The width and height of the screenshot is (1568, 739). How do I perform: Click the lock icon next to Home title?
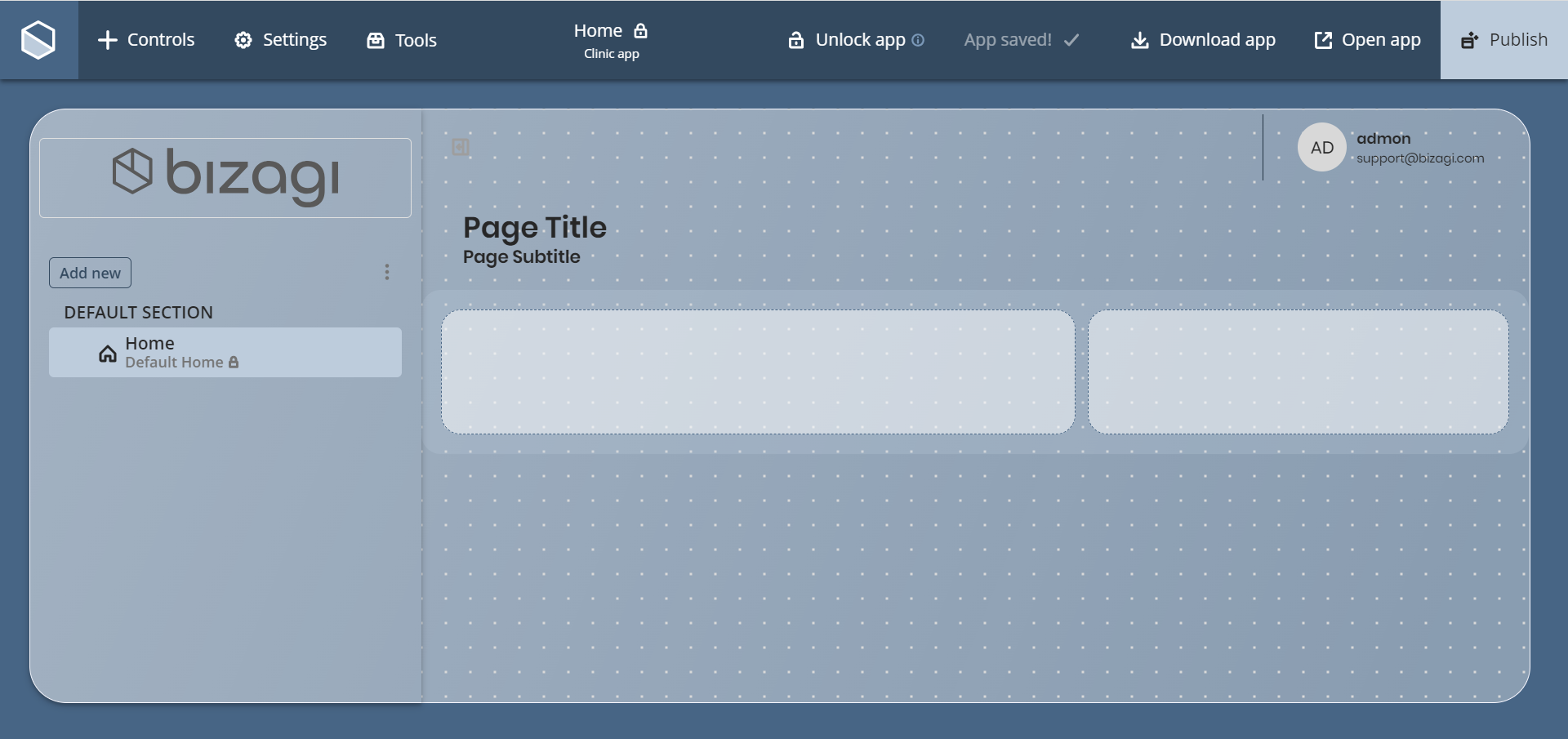click(x=641, y=31)
